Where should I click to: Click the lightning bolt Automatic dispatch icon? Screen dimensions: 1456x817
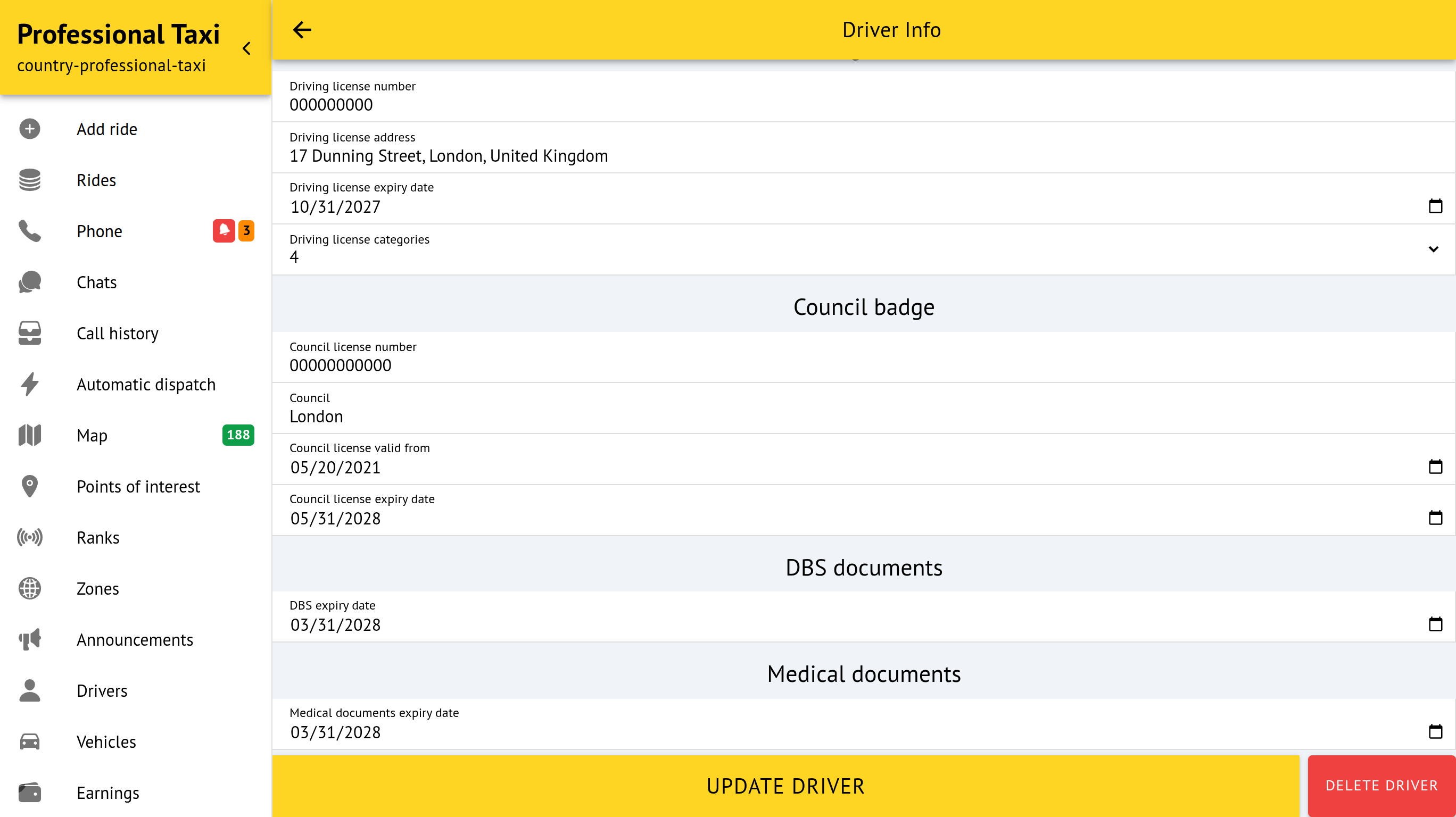tap(29, 384)
